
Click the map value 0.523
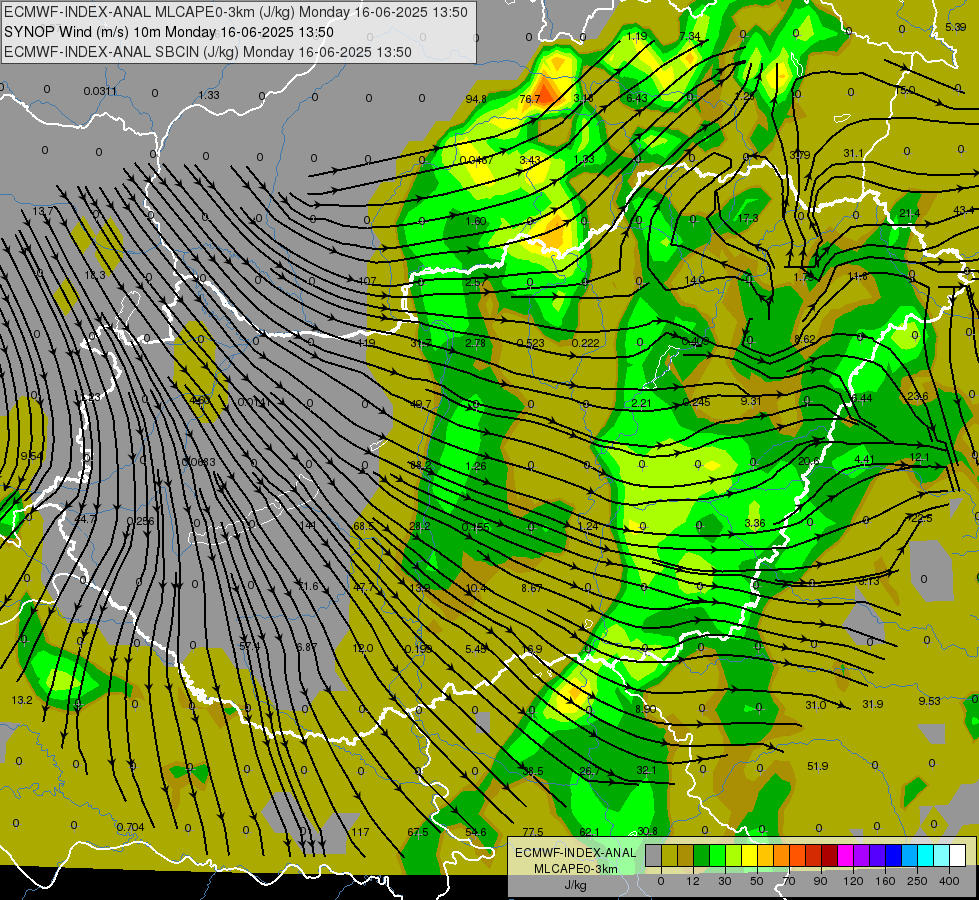pyautogui.click(x=531, y=343)
